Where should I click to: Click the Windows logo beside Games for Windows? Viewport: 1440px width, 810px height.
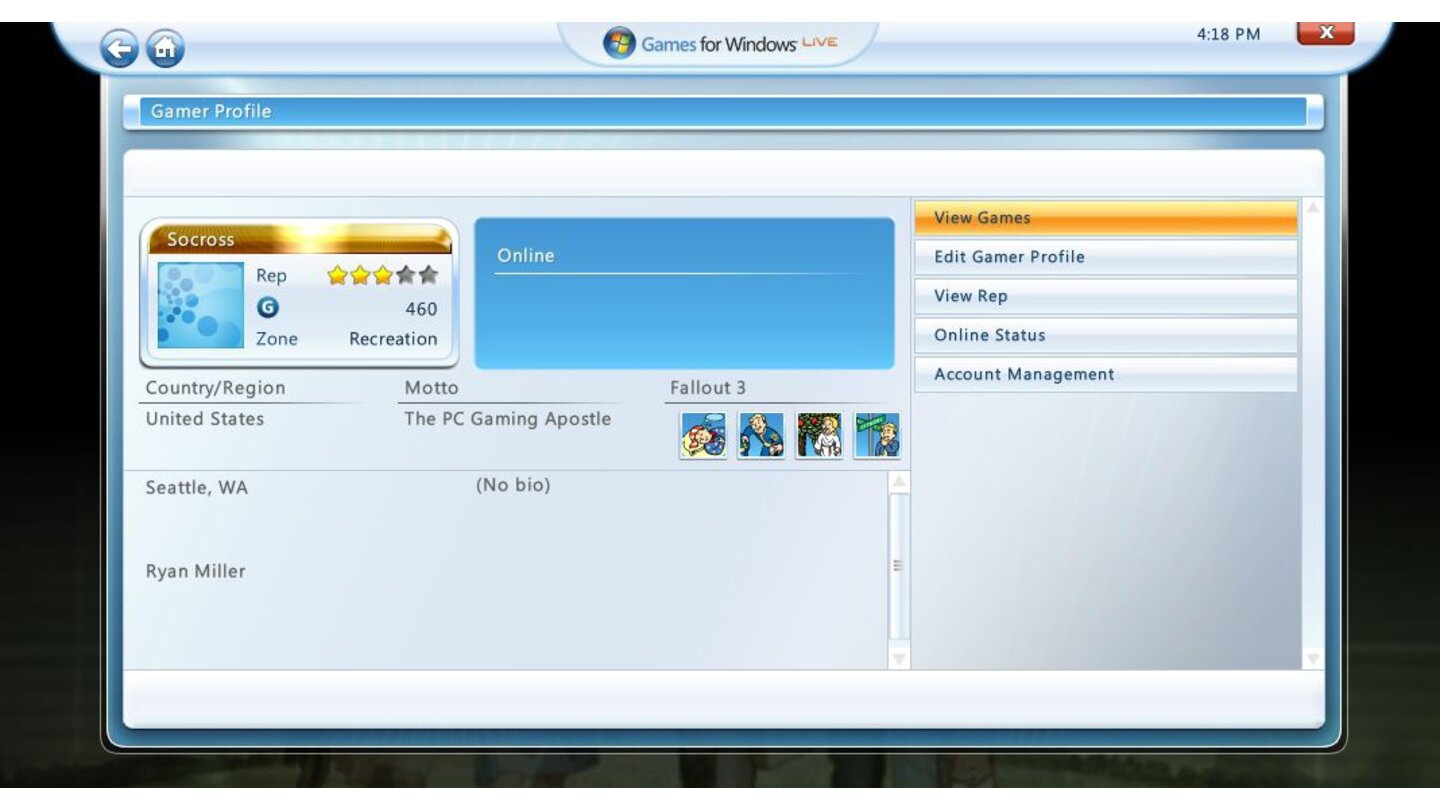coord(619,43)
